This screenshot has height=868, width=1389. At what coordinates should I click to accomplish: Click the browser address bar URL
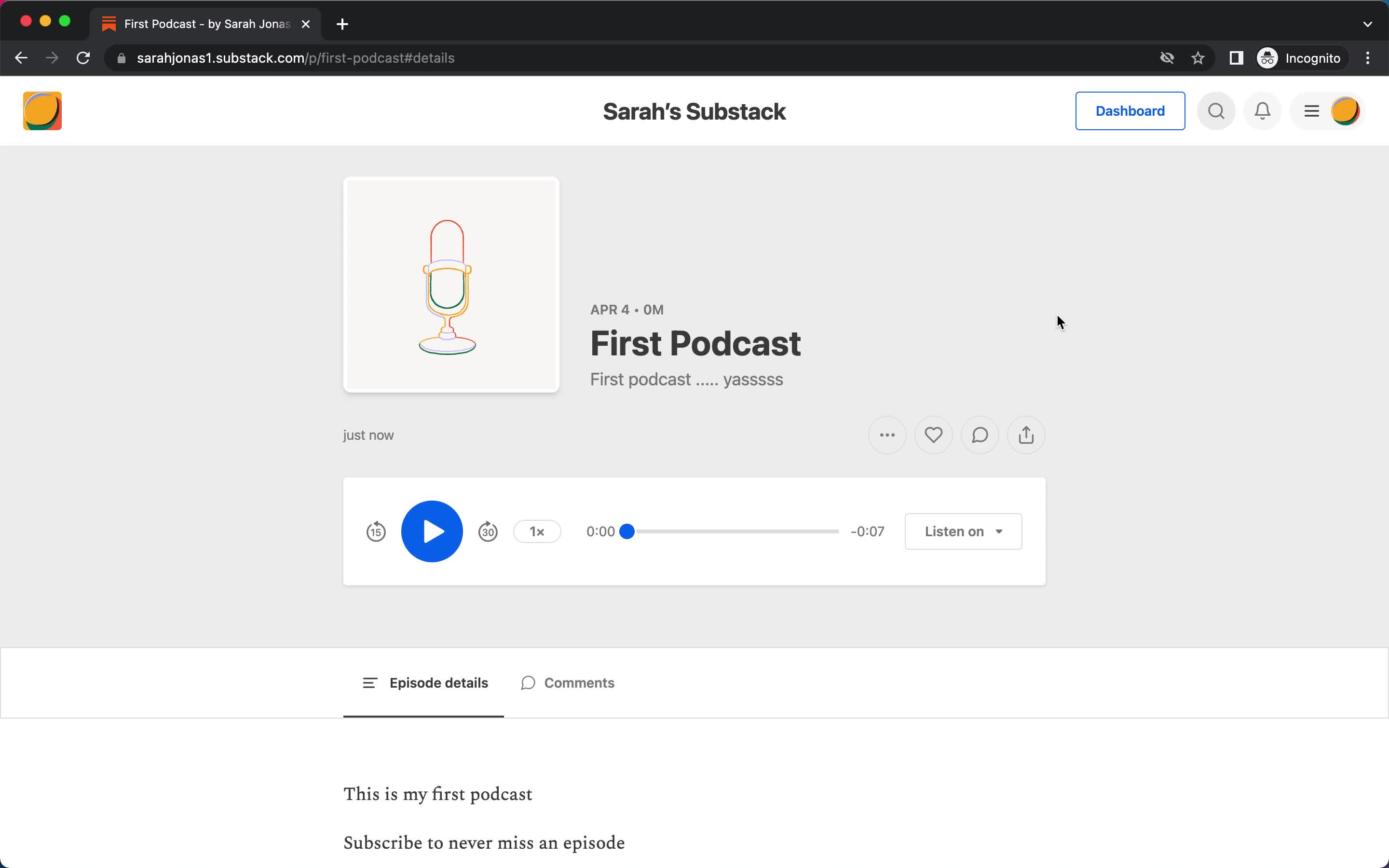(x=296, y=58)
